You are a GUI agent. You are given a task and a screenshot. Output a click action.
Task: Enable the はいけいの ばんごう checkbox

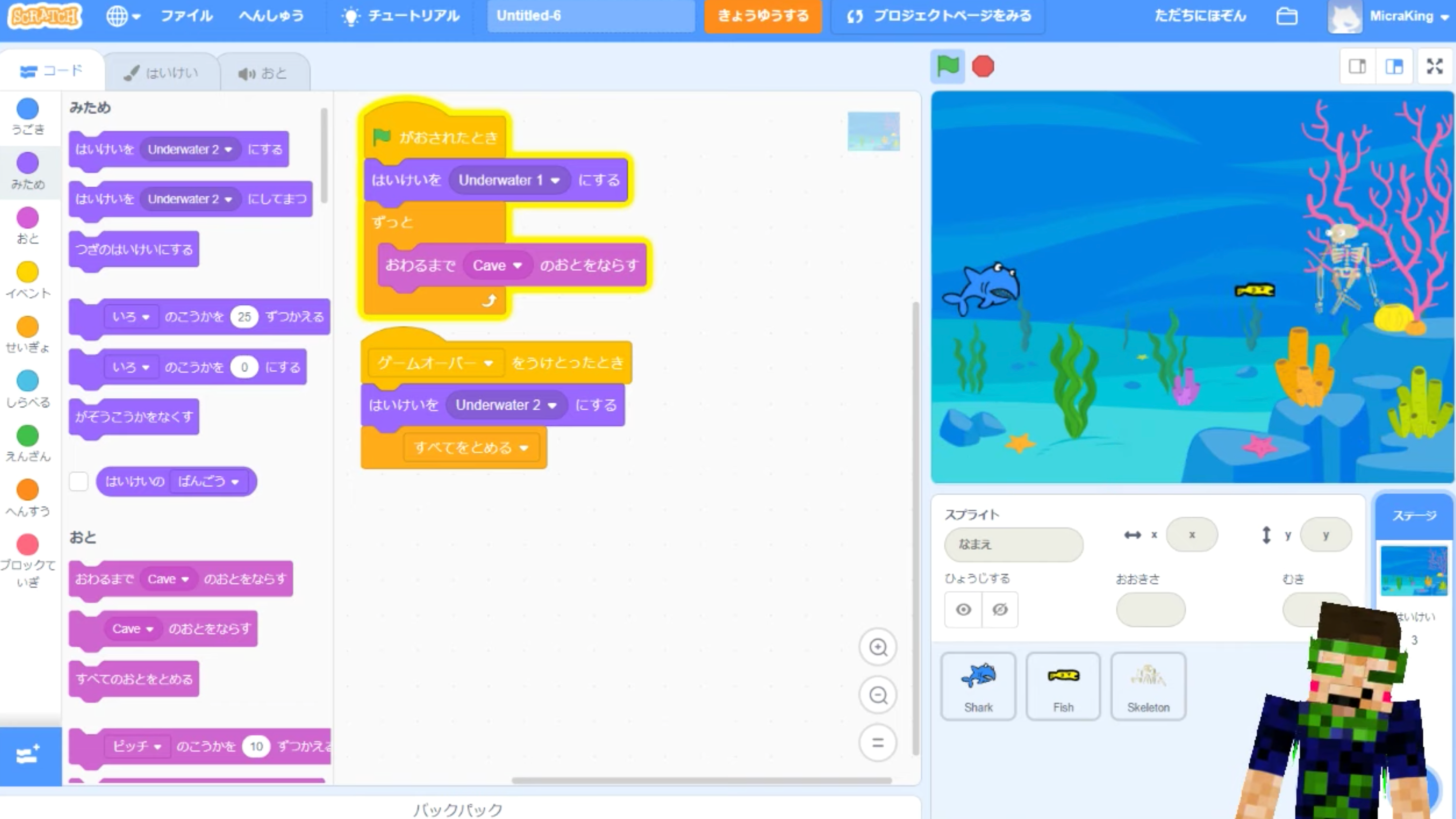[78, 481]
